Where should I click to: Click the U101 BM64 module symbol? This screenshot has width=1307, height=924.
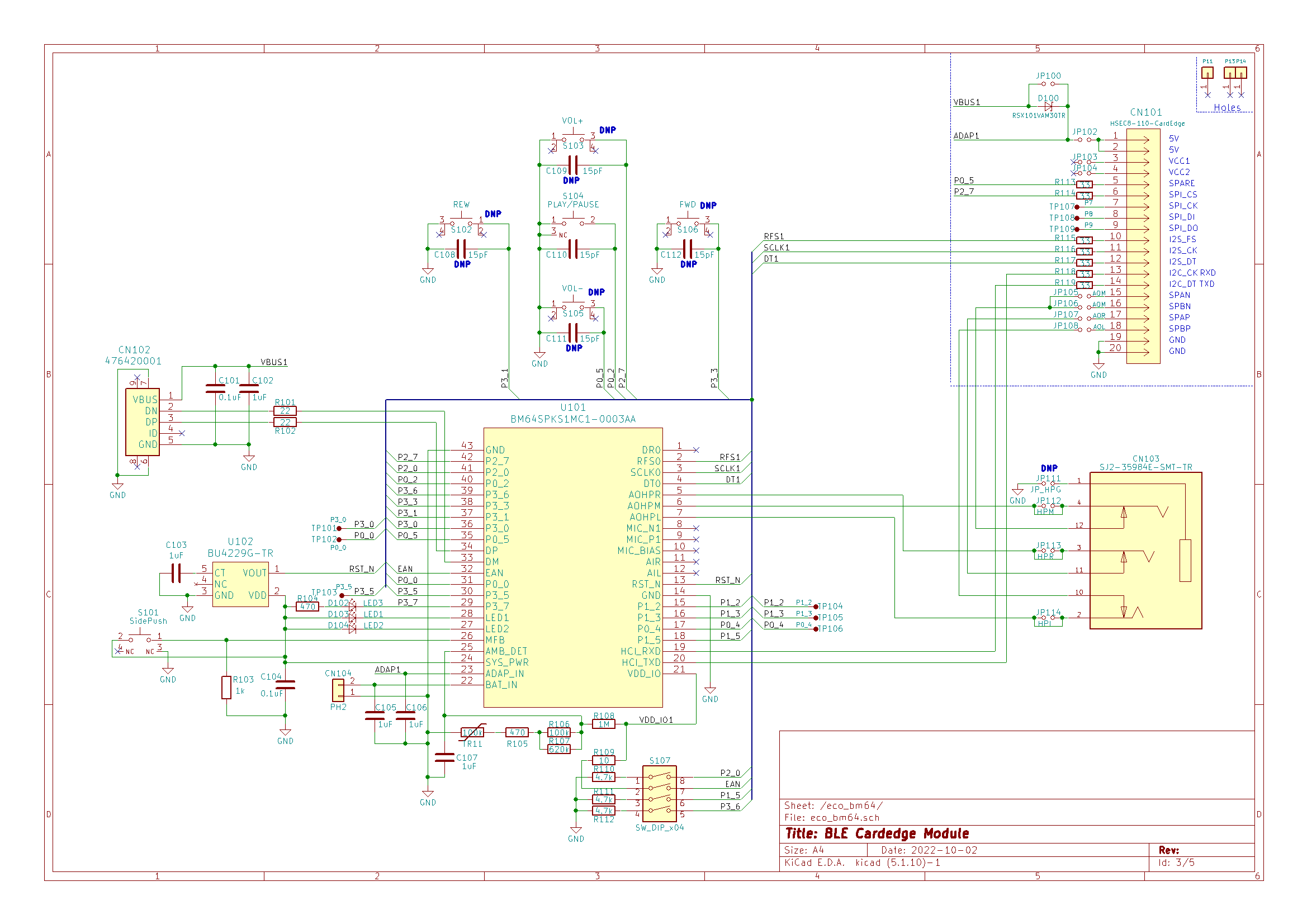(x=572, y=566)
